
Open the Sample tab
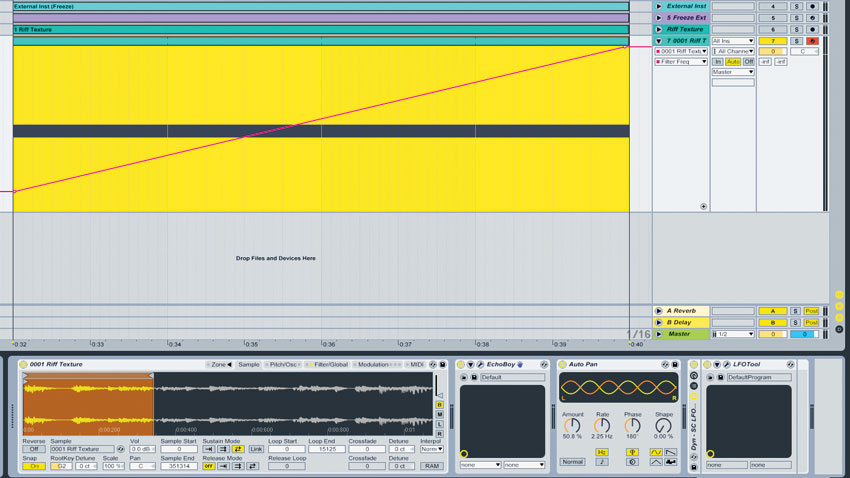click(x=249, y=365)
